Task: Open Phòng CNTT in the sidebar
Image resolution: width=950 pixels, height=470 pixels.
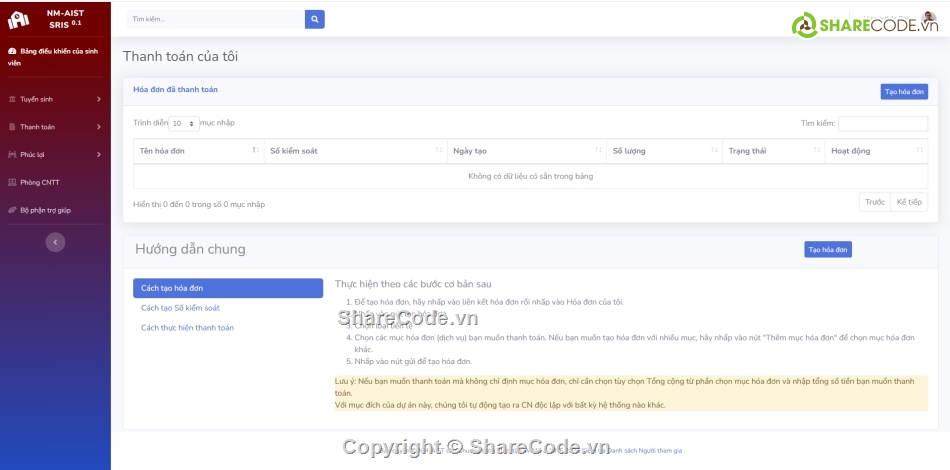Action: [x=39, y=182]
